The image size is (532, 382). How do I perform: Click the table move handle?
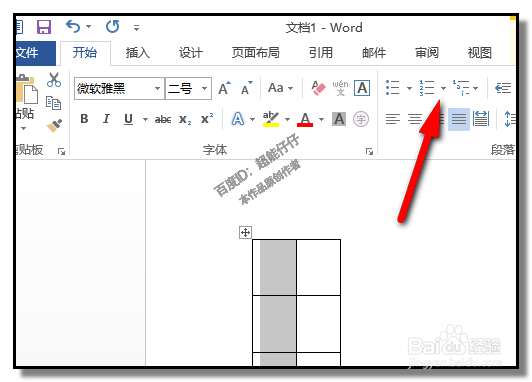click(x=245, y=233)
